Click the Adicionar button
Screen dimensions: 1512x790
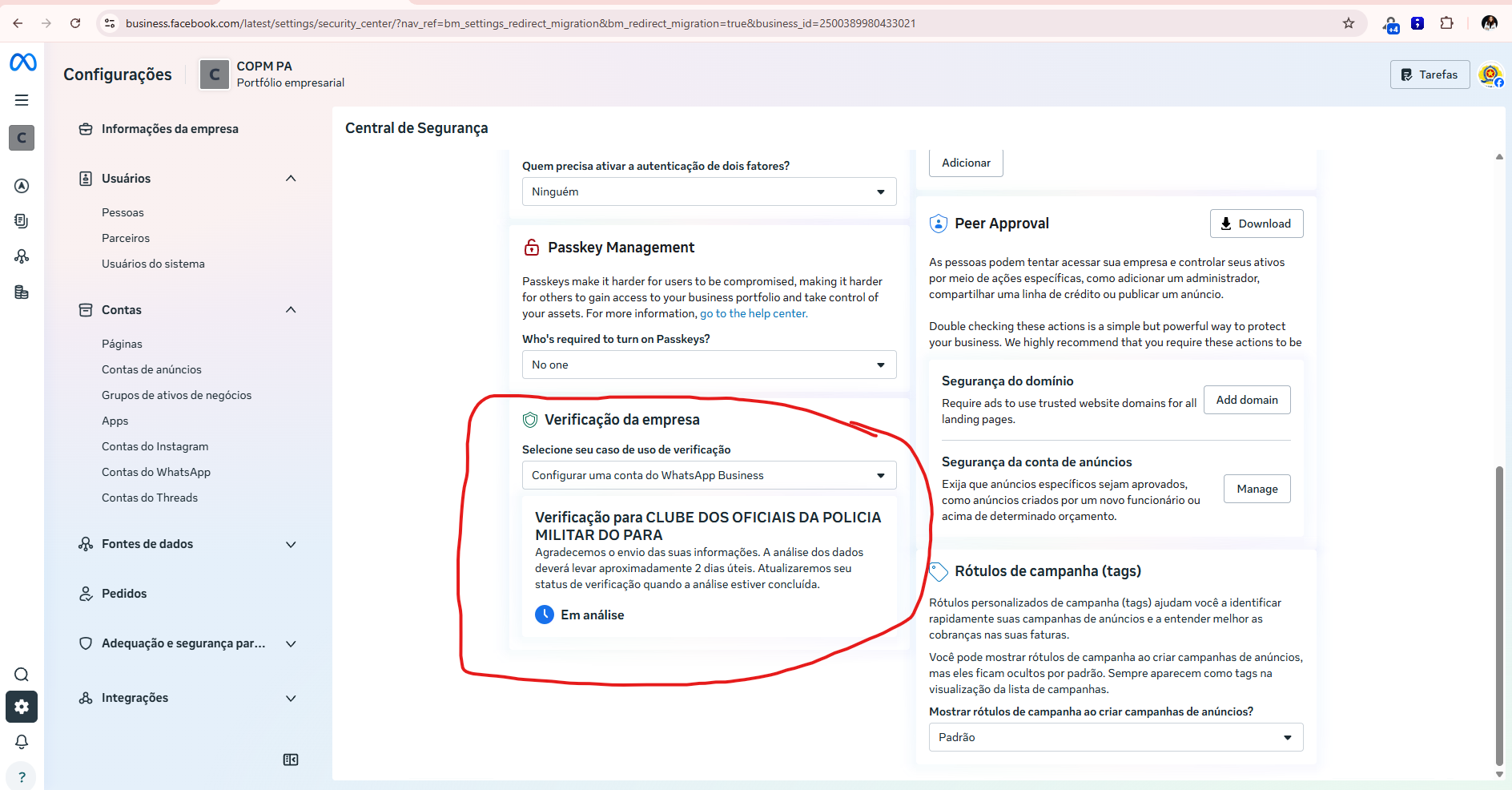coord(966,163)
